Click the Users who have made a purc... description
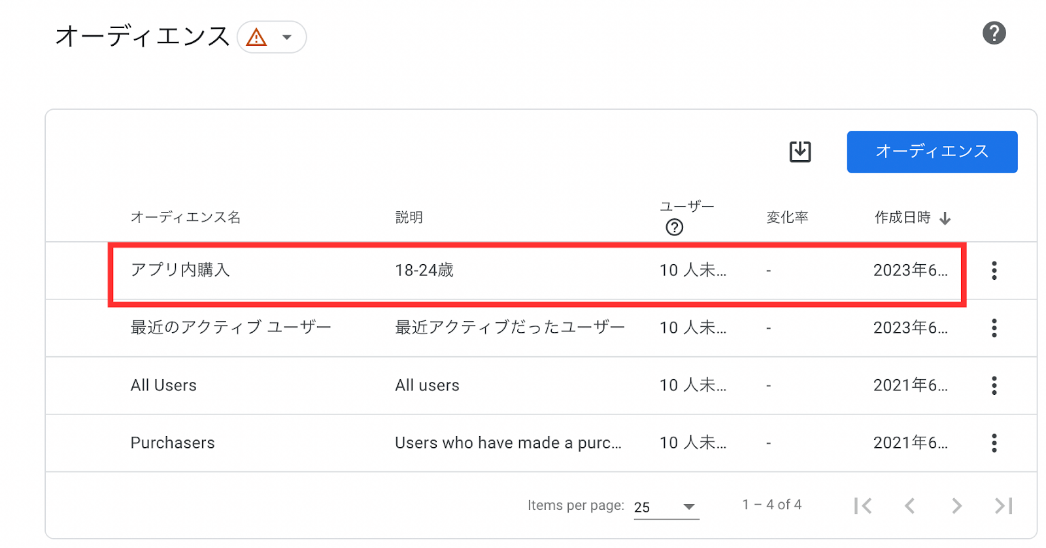1046x548 pixels. [x=508, y=443]
